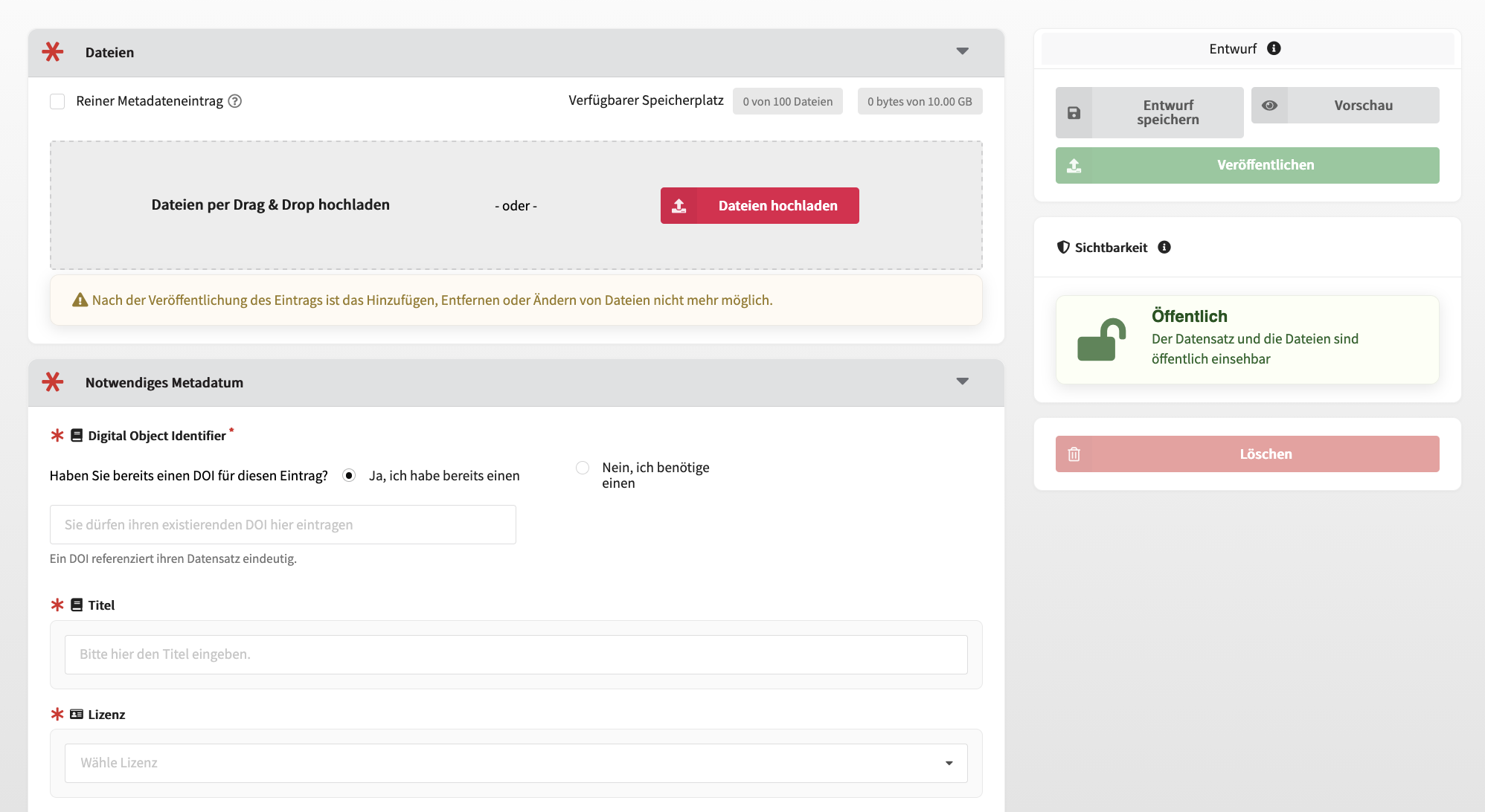Click the '0 bytes von 10.00 GB' label
This screenshot has height=812, width=1485.
(x=920, y=102)
